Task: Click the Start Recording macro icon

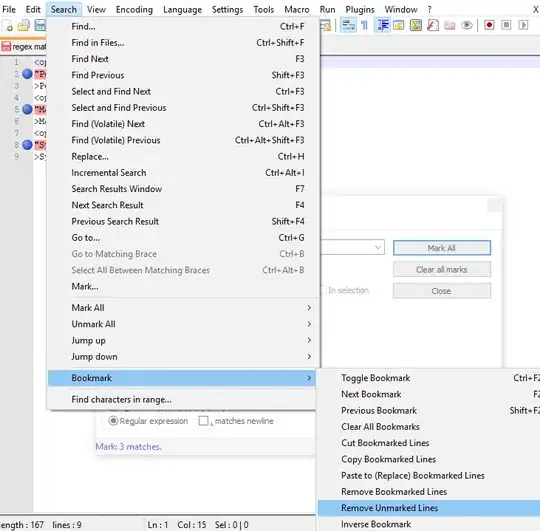Action: (x=489, y=25)
